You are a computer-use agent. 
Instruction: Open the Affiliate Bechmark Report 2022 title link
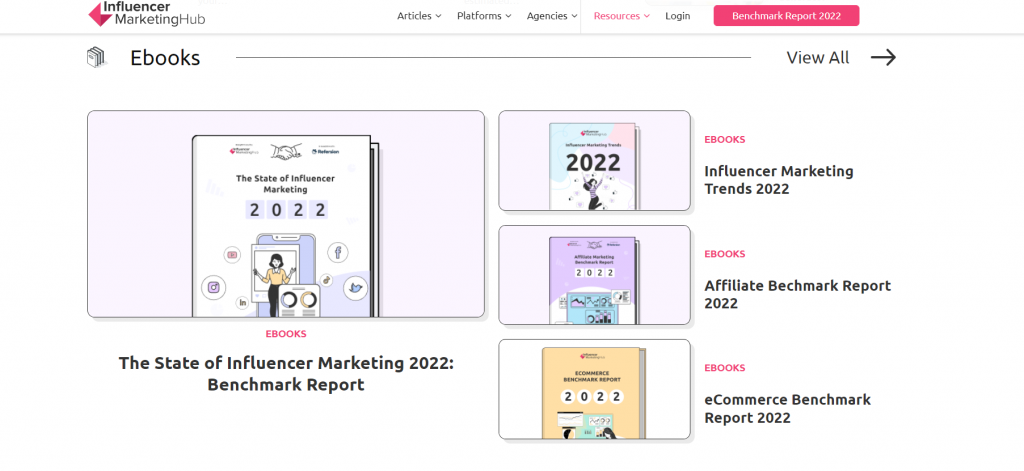pyautogui.click(x=797, y=294)
